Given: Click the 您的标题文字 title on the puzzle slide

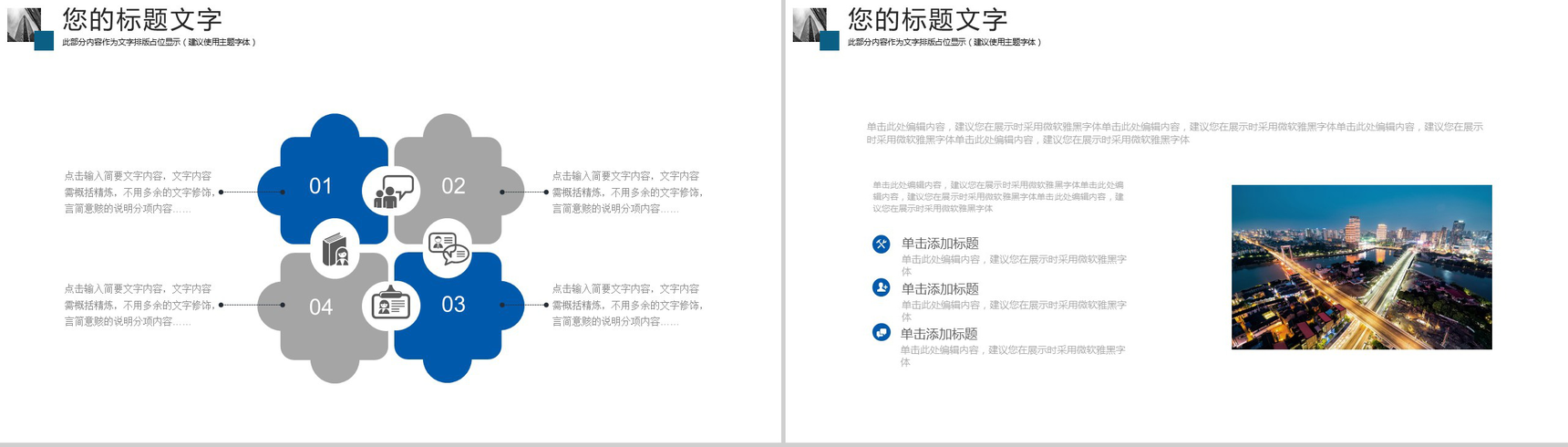Looking at the screenshot, I should pos(142,19).
